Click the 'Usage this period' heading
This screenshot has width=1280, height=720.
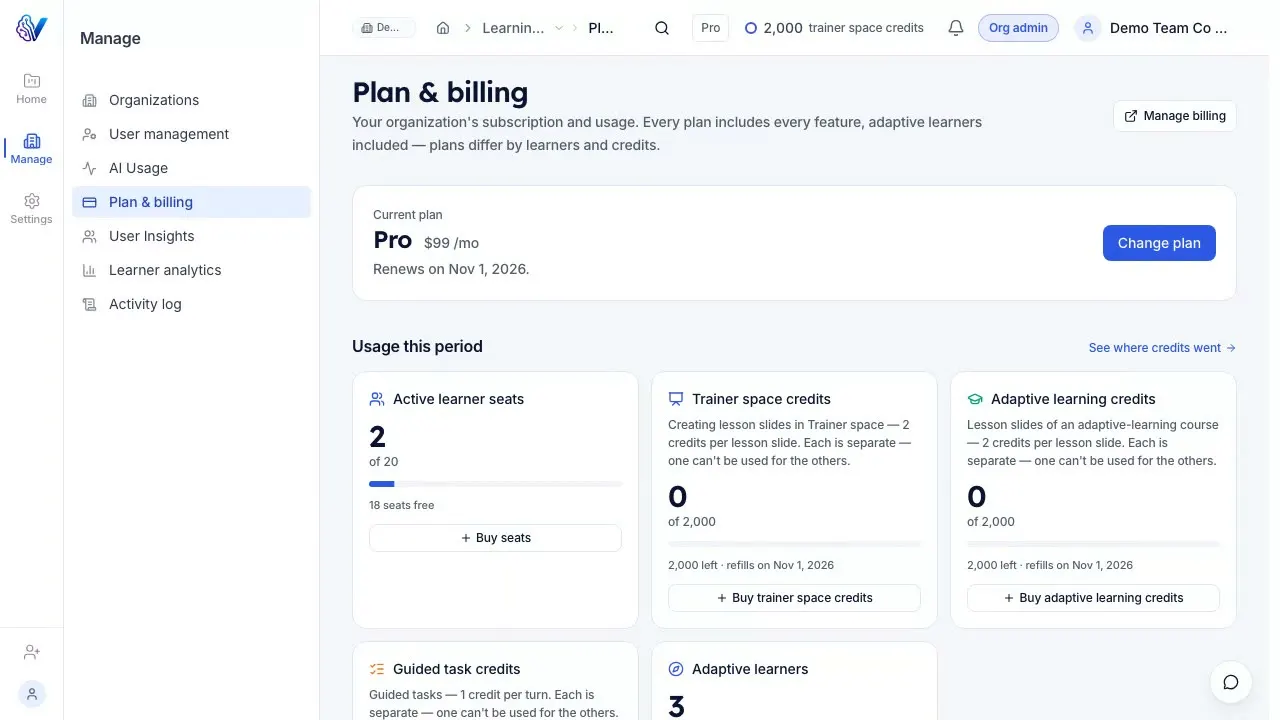click(417, 346)
